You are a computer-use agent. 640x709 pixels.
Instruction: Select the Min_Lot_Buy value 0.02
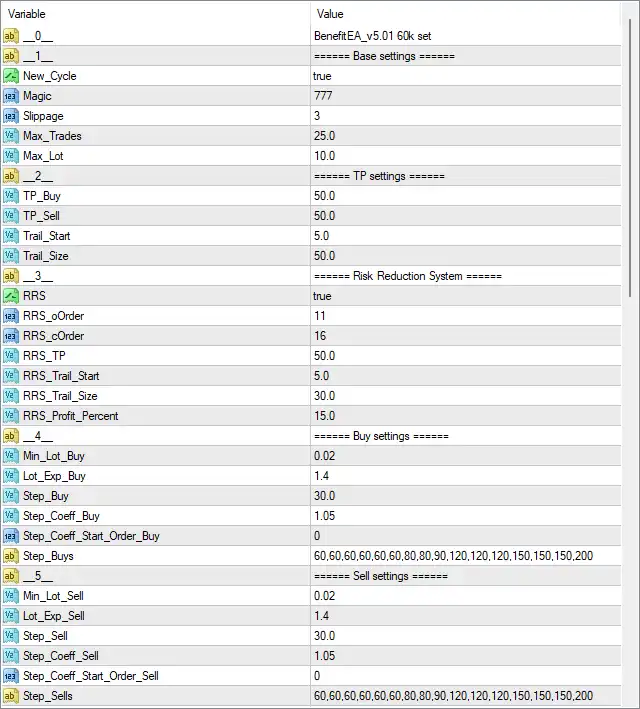[325, 456]
